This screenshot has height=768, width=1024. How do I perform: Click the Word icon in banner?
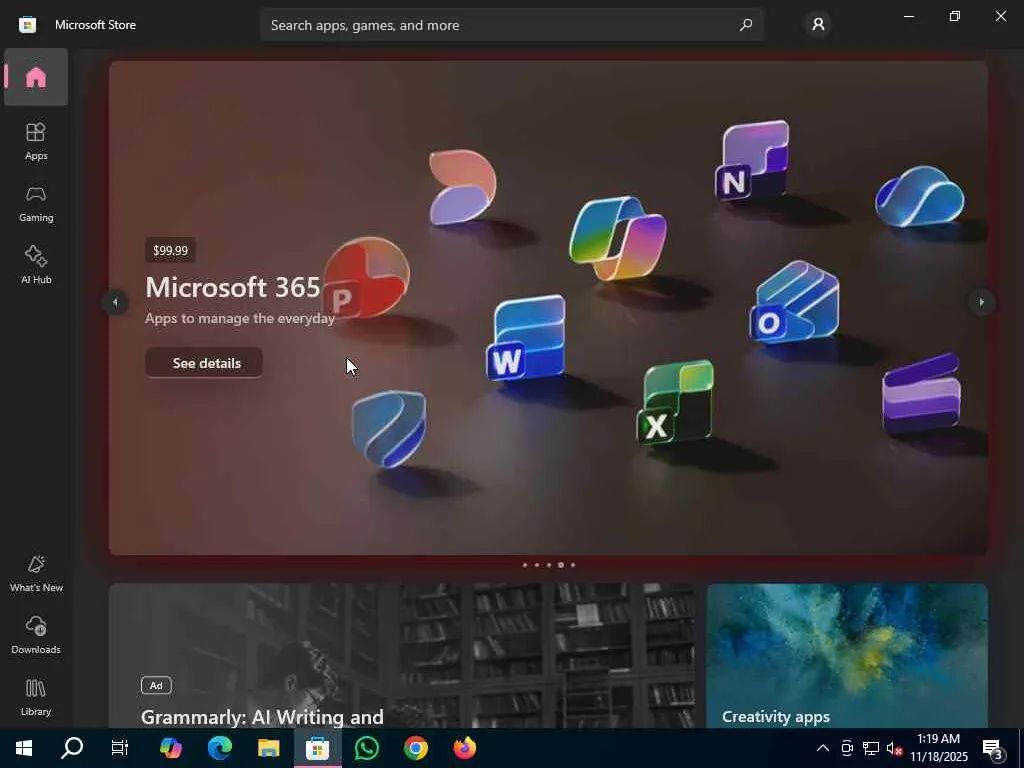coord(526,338)
